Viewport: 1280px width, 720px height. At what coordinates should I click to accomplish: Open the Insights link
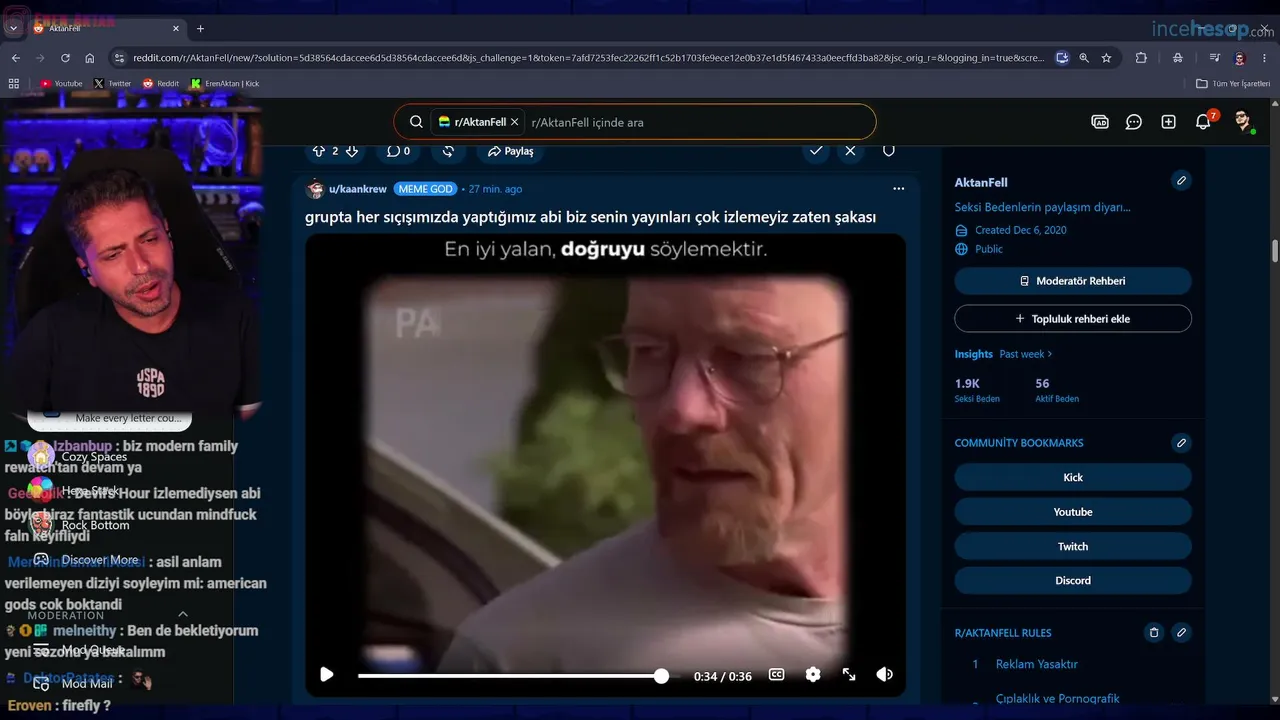tap(974, 354)
